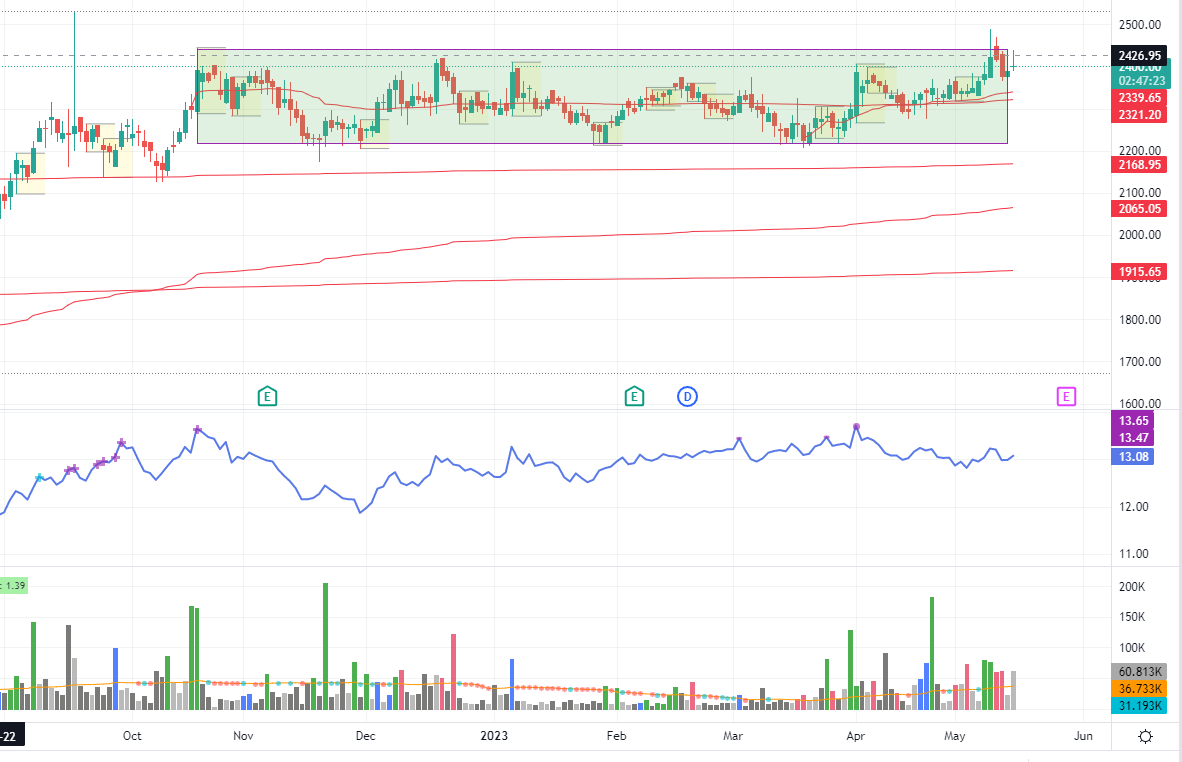Click the 36.733K orange volume average value
The image size is (1182, 762).
point(1139,688)
